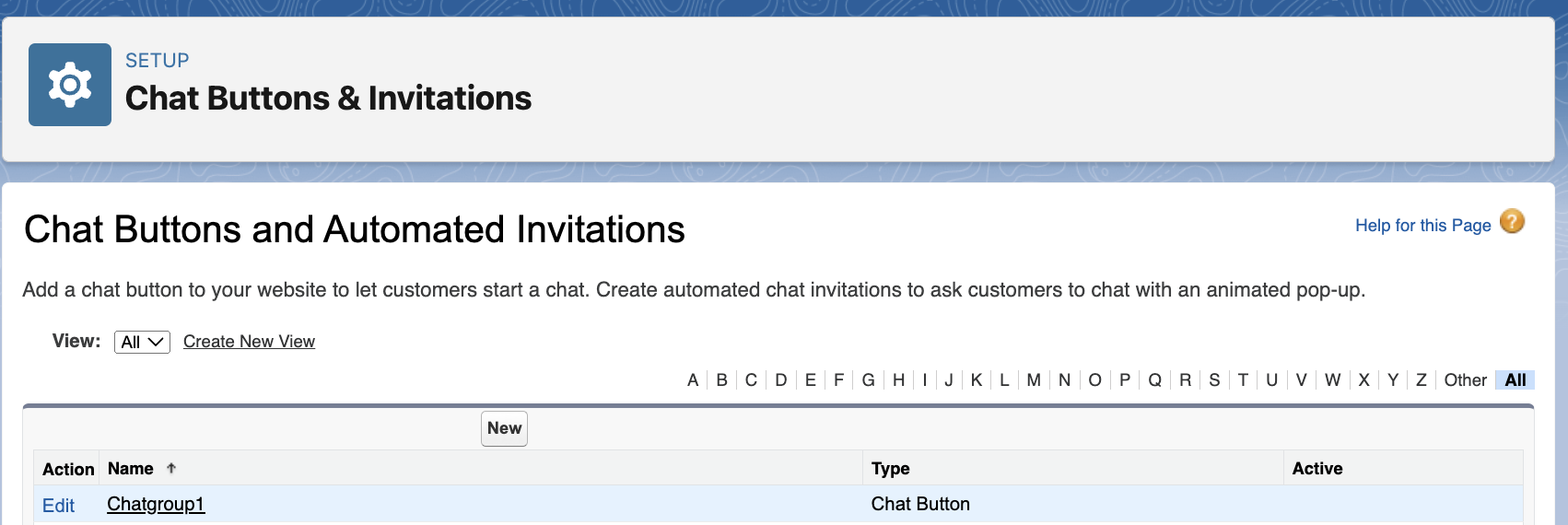Open Help for this Page link

click(x=1422, y=226)
